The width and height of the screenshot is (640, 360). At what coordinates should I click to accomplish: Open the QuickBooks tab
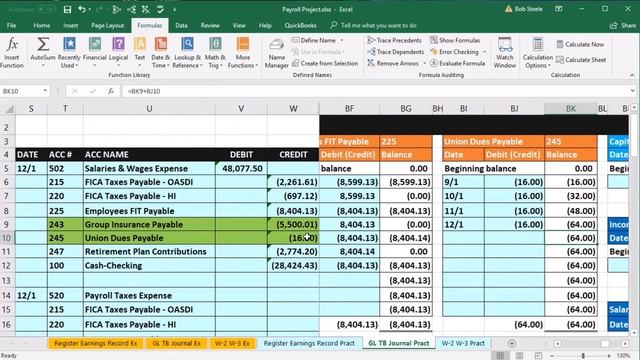[300, 25]
